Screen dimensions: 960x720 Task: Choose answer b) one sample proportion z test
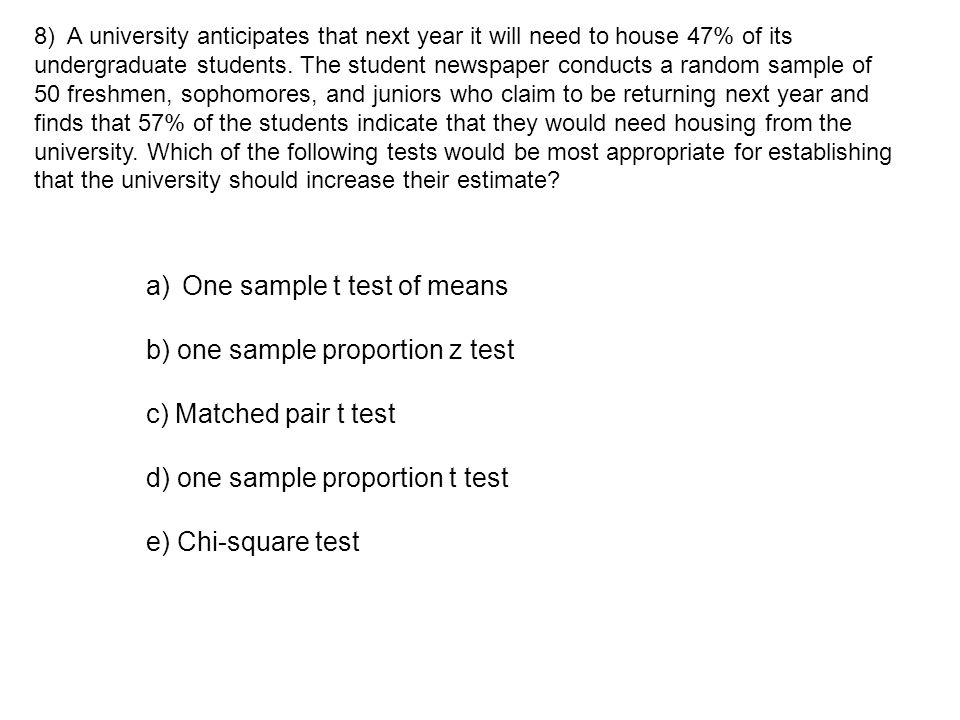pyautogui.click(x=330, y=350)
